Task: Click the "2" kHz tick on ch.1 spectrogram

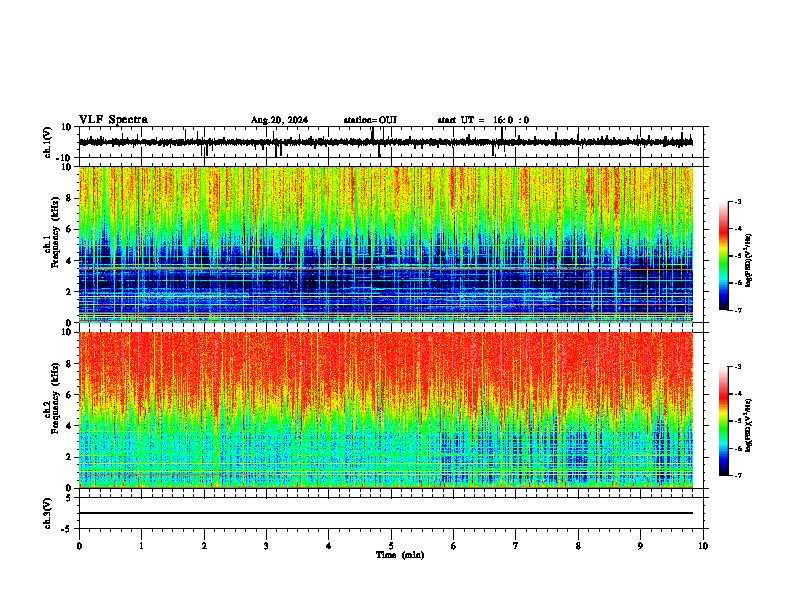Action: click(70, 292)
